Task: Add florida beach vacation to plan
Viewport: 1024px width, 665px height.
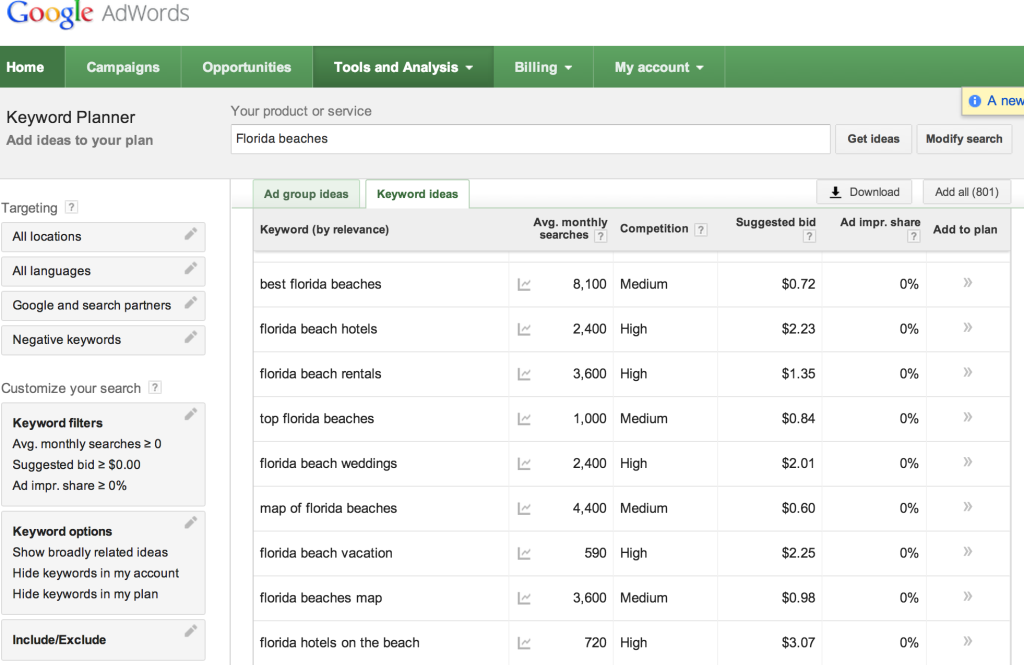Action: (968, 551)
